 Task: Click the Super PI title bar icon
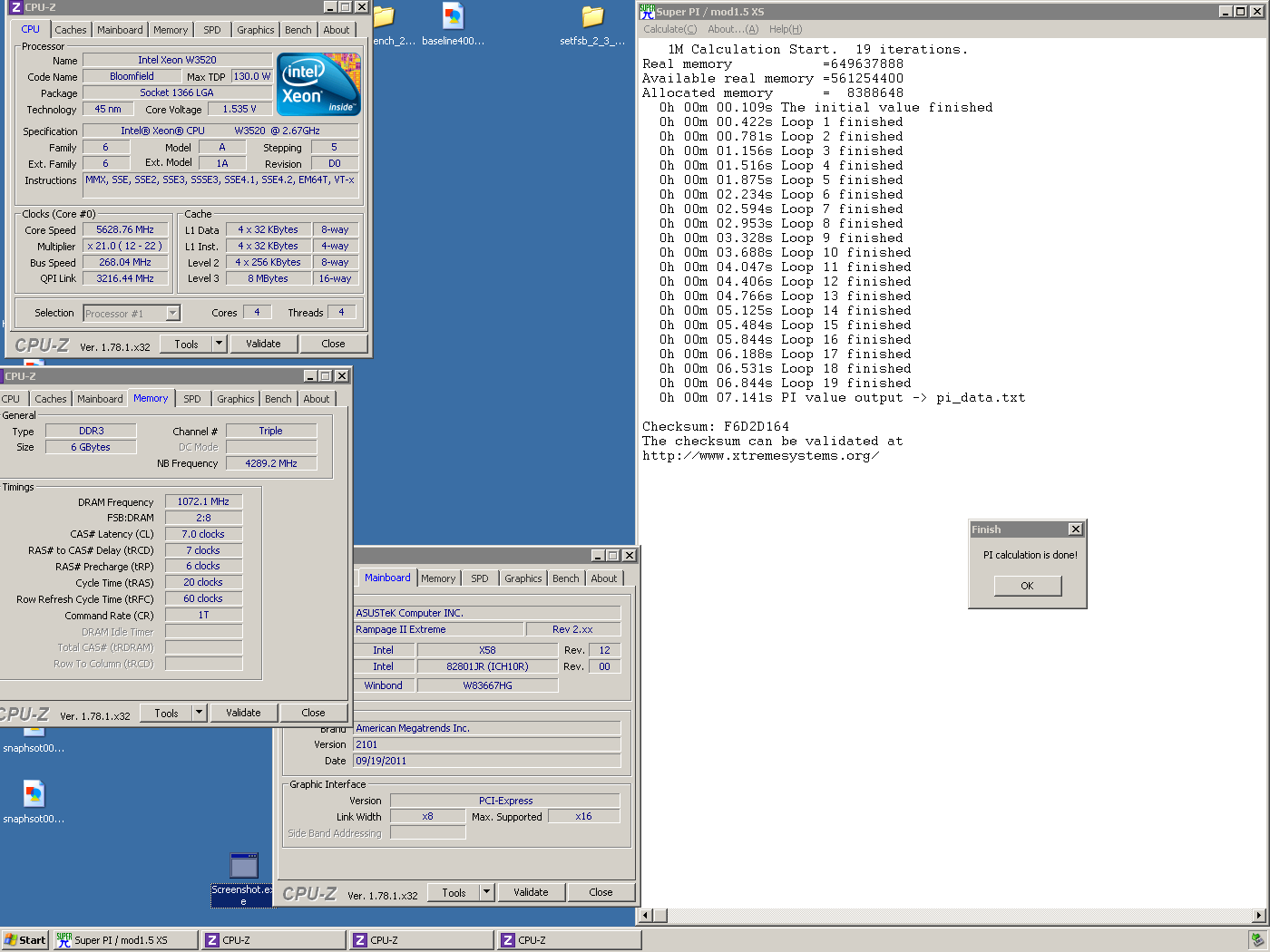[647, 11]
